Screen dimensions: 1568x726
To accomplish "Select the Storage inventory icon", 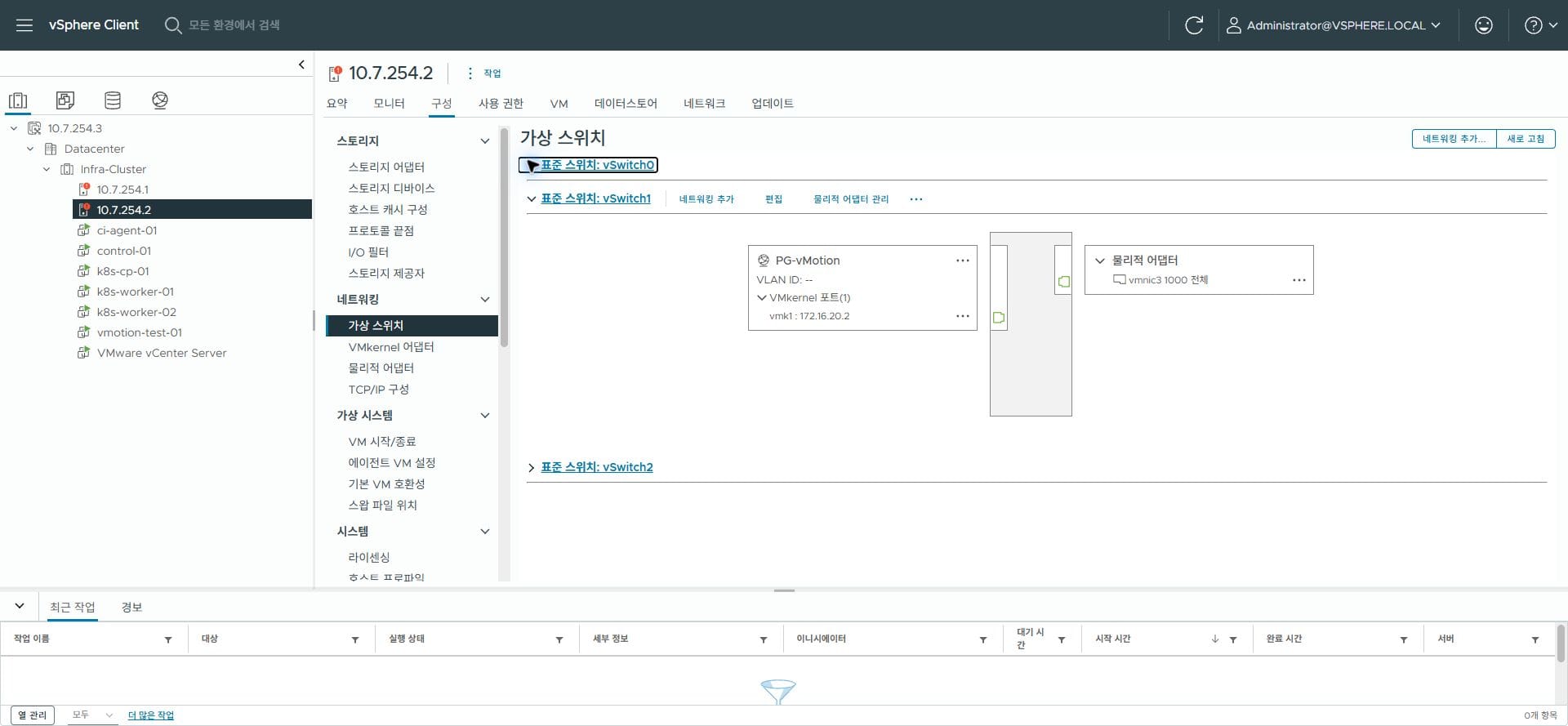I will [x=113, y=100].
